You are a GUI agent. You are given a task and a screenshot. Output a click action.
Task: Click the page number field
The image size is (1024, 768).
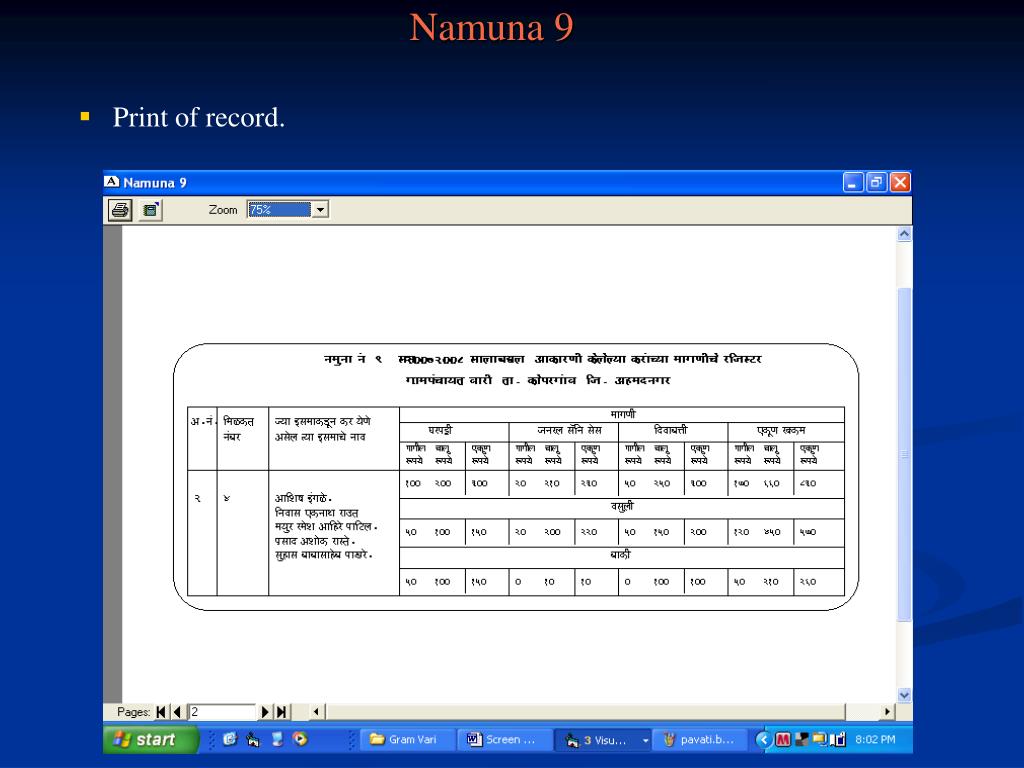tap(221, 712)
